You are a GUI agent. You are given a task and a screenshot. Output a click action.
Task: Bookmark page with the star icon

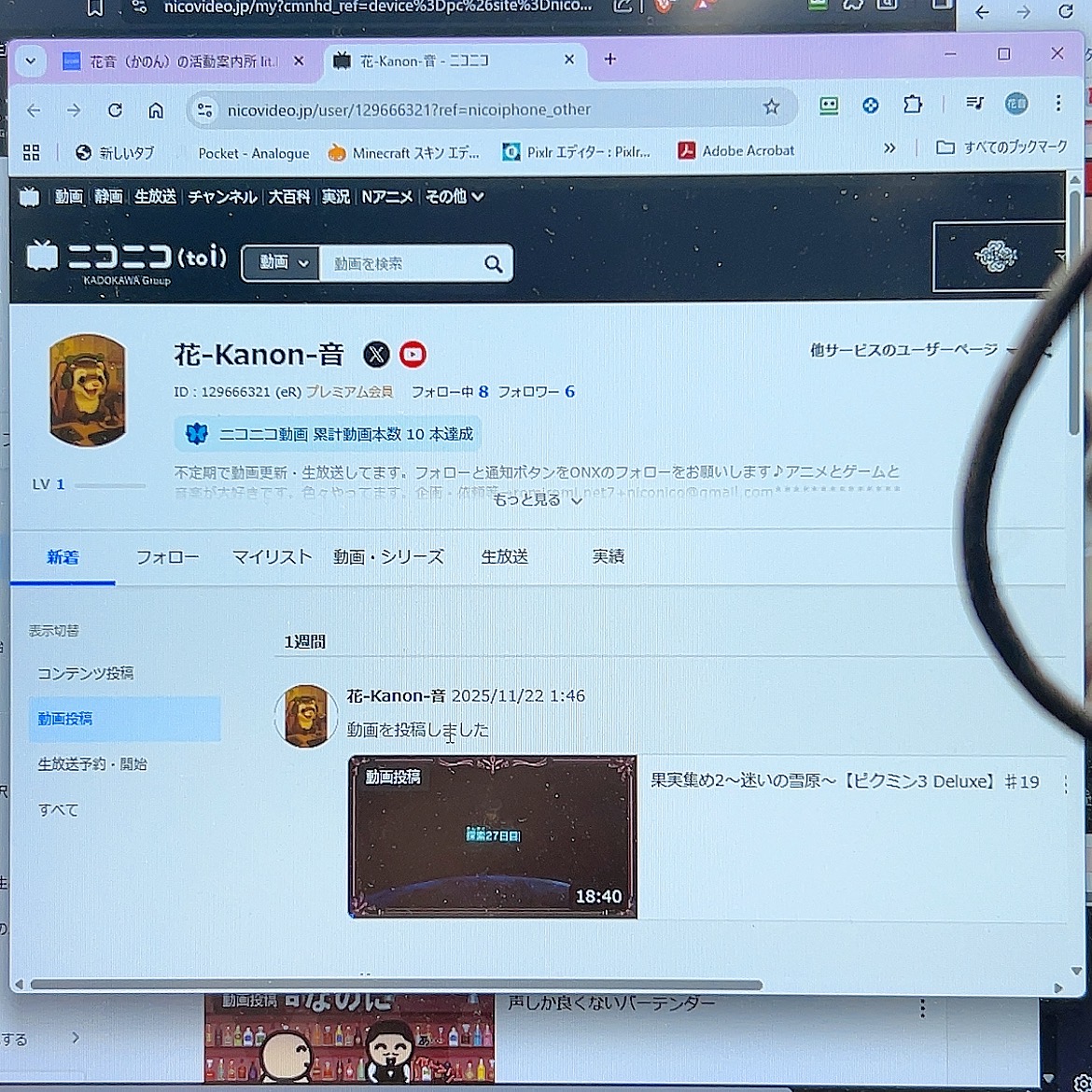click(771, 107)
